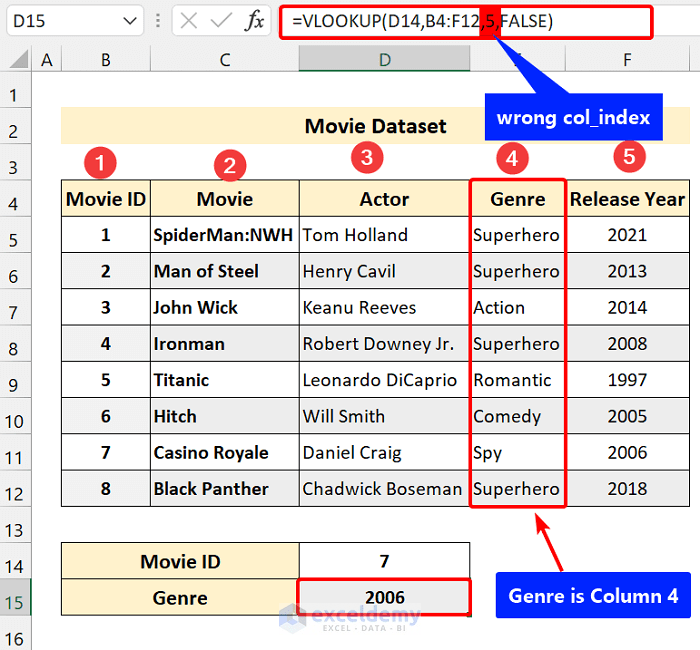Select the Spy genre cell

click(518, 452)
